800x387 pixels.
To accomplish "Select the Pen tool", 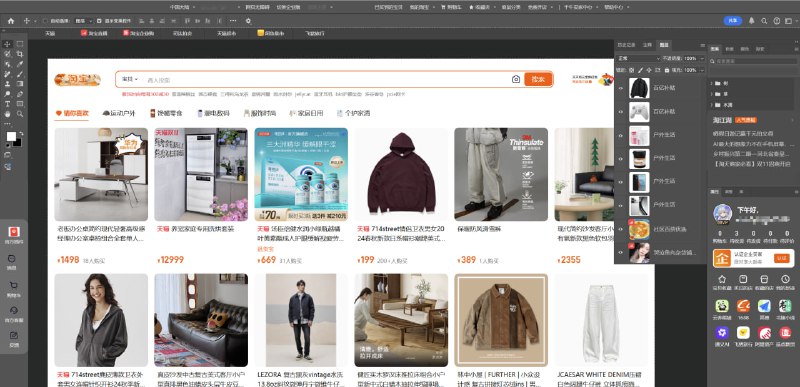I will click(20, 94).
